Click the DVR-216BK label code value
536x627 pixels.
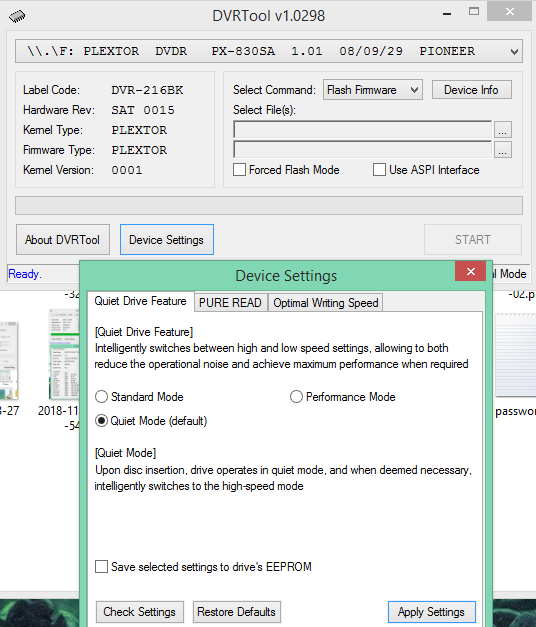147,90
